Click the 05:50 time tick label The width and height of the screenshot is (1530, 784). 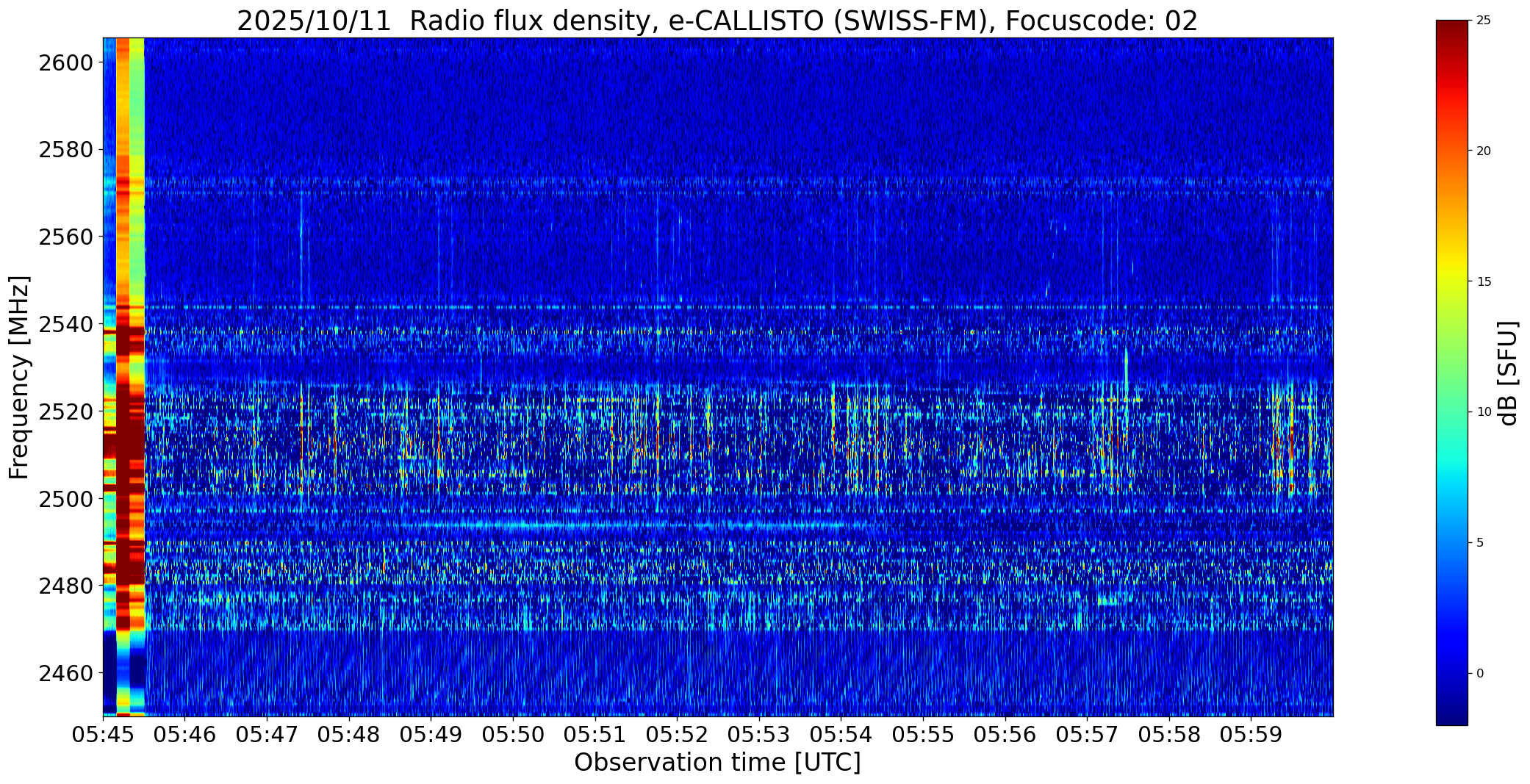pyautogui.click(x=513, y=734)
